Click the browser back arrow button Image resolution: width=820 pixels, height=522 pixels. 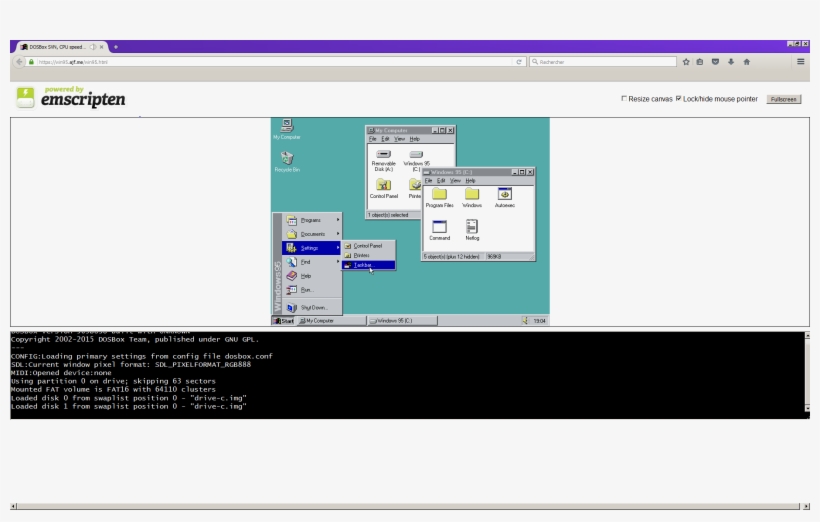click(x=19, y=62)
